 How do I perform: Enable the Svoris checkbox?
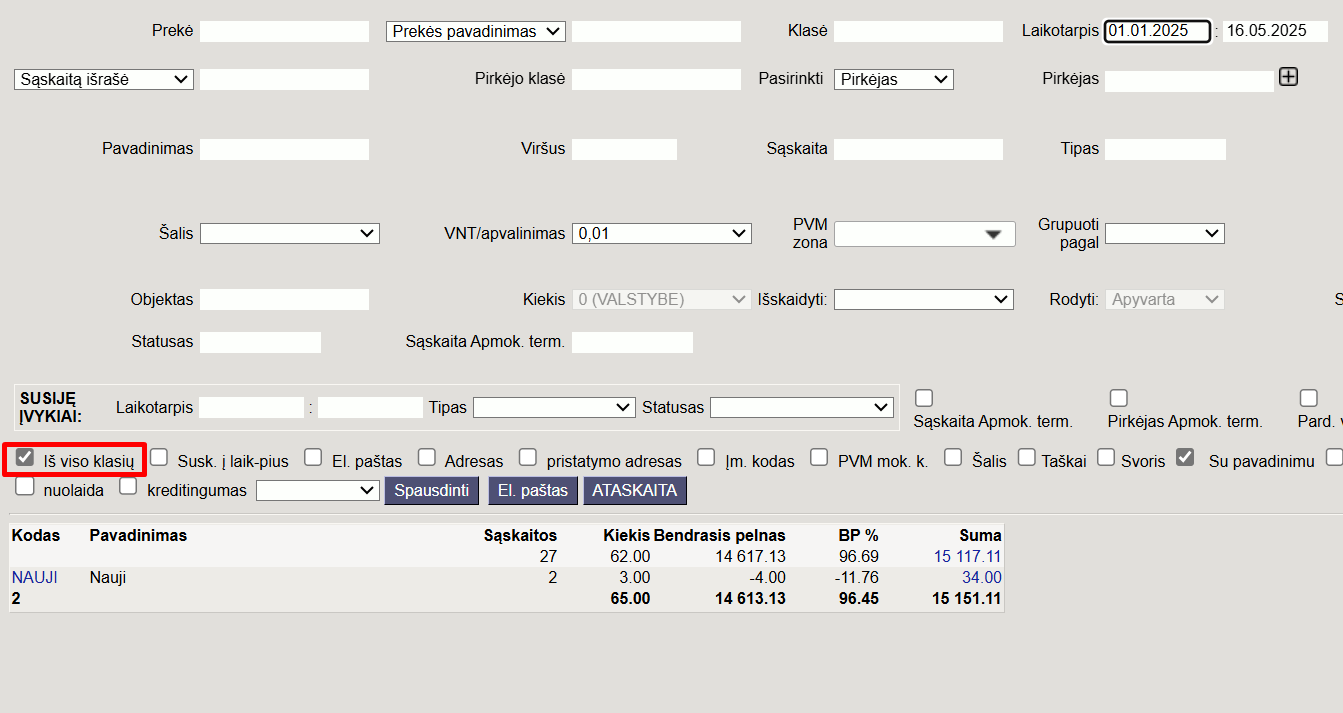(x=1106, y=458)
